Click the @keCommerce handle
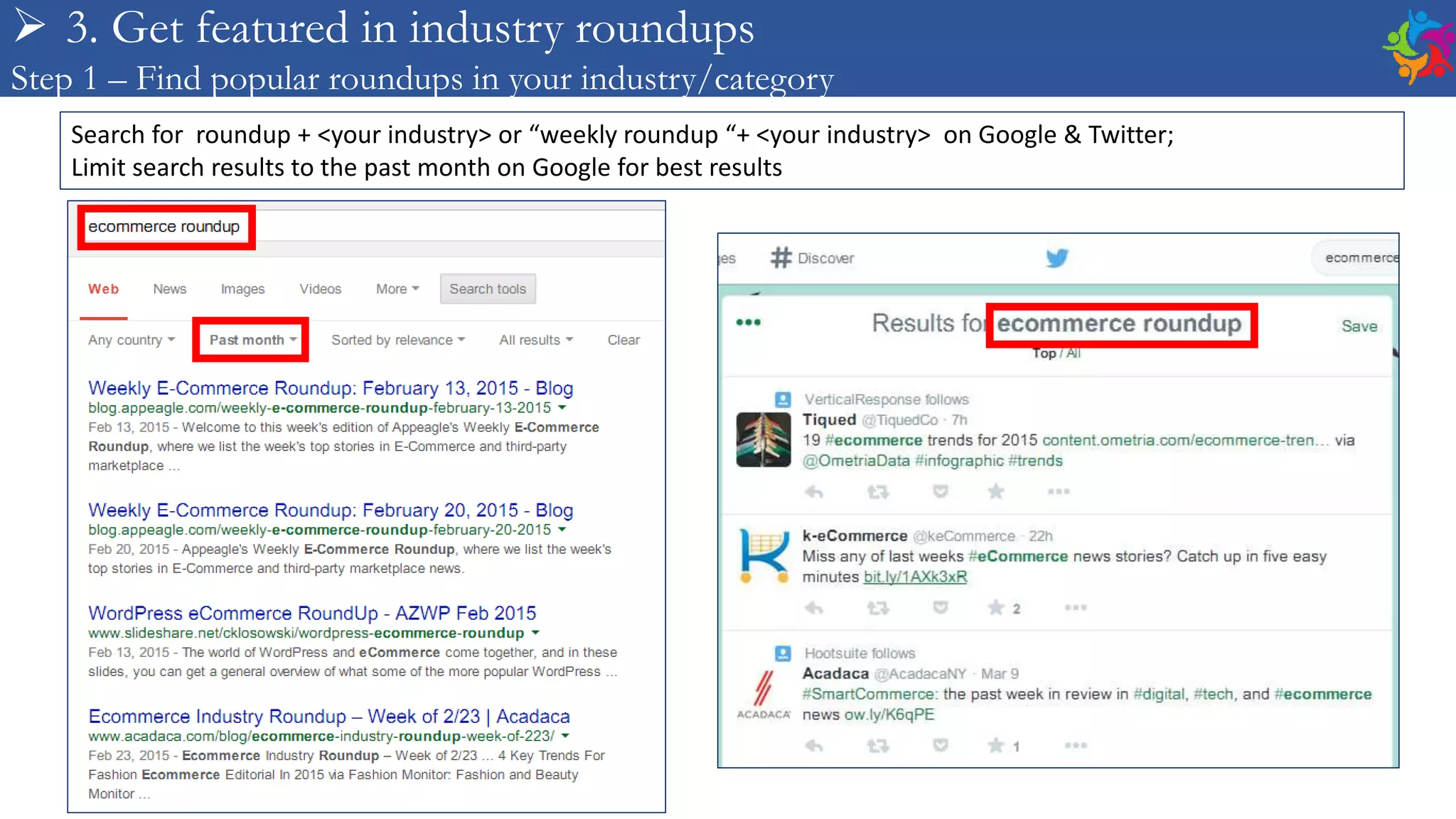This screenshot has width=1456, height=819. tap(964, 536)
